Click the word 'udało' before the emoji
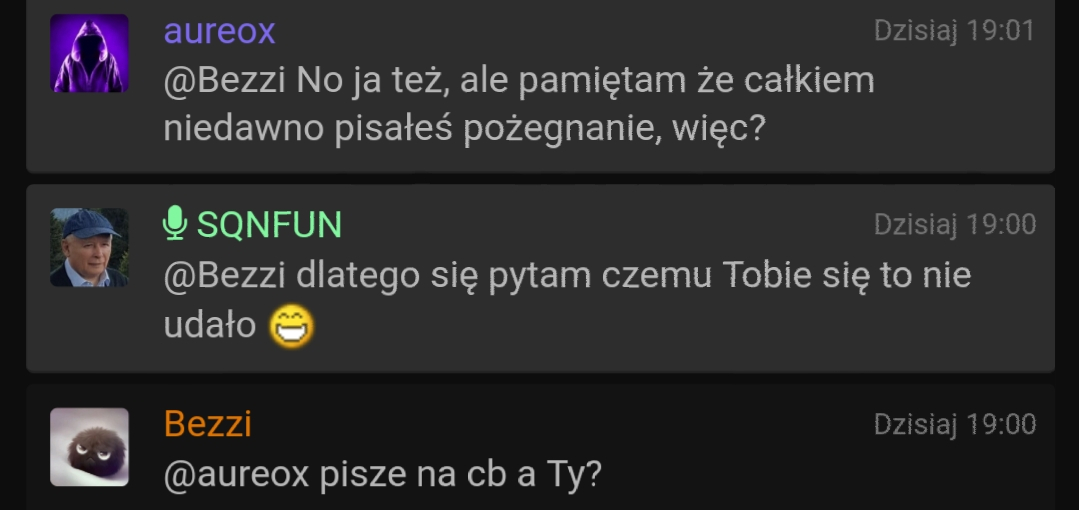 pos(210,325)
